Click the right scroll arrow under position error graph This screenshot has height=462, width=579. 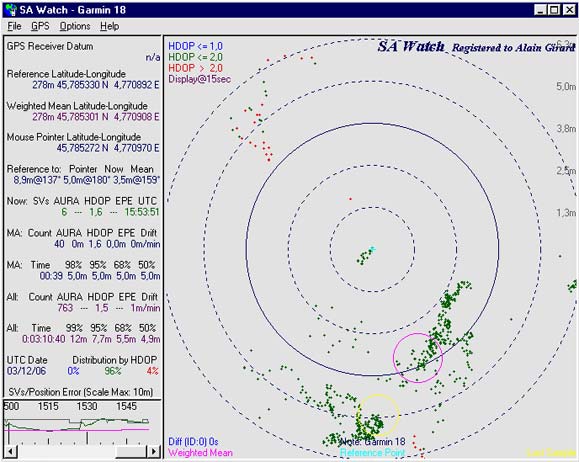pos(154,451)
